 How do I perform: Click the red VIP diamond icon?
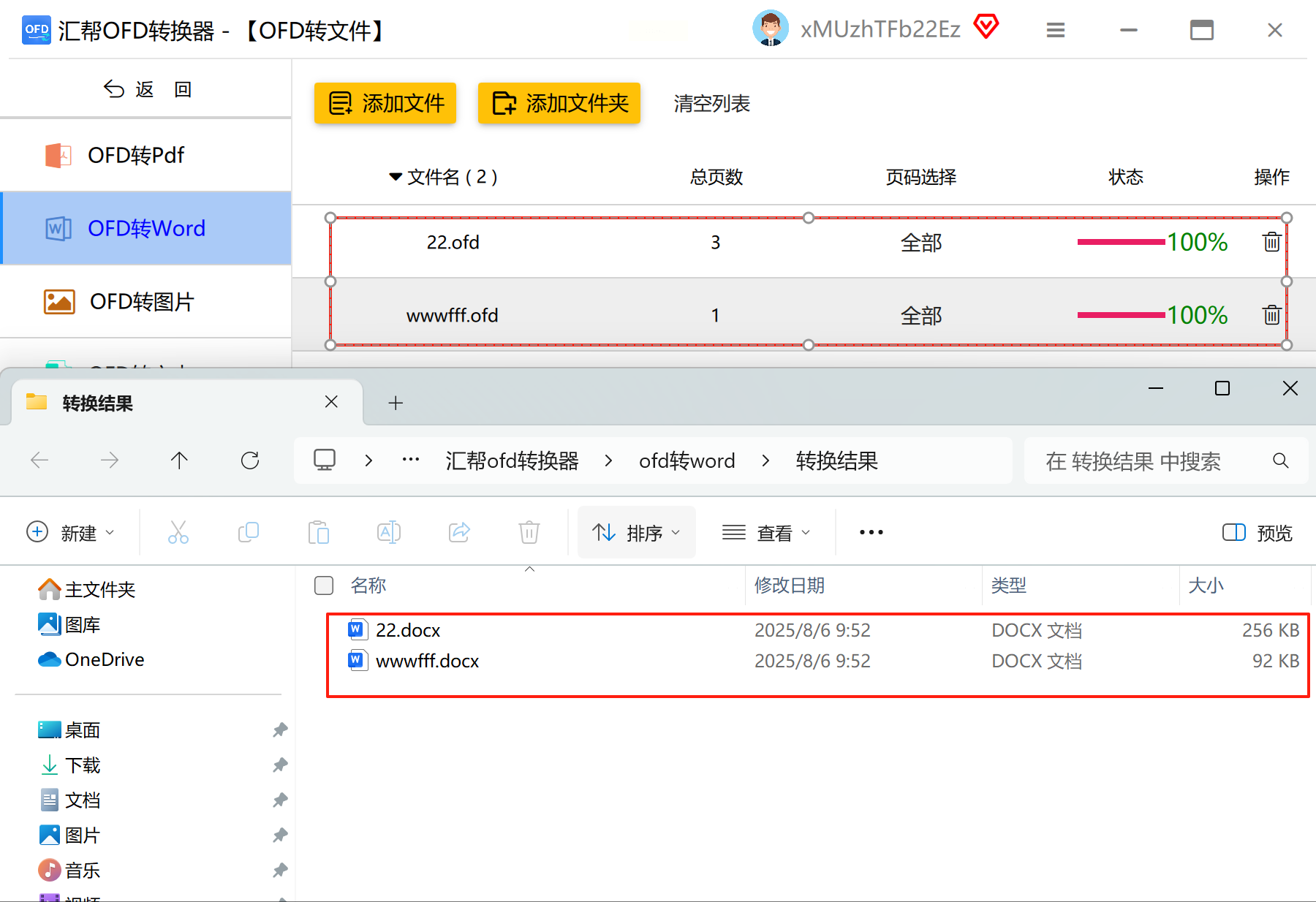tap(986, 27)
